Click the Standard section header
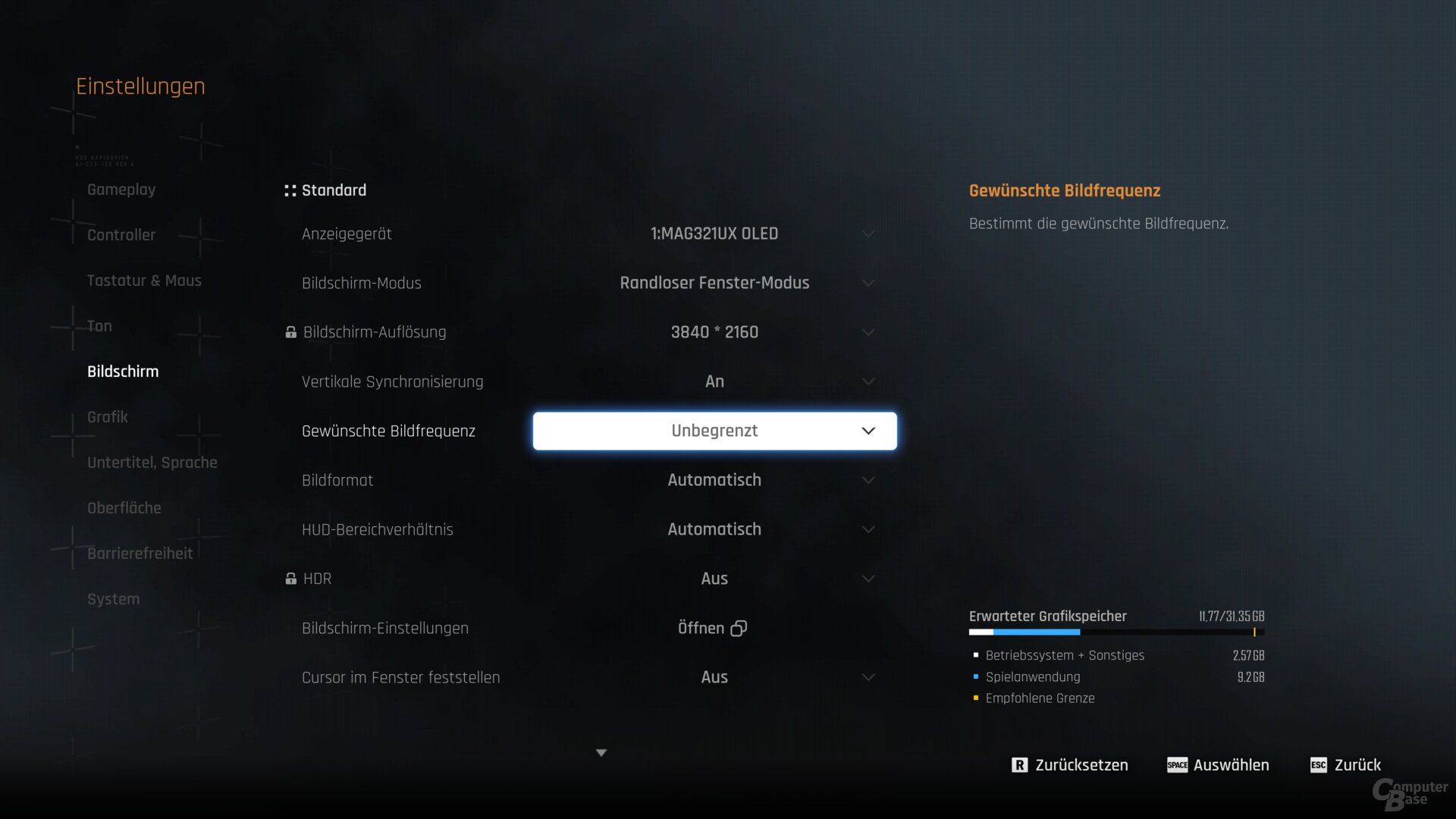This screenshot has height=819, width=1456. (x=334, y=190)
